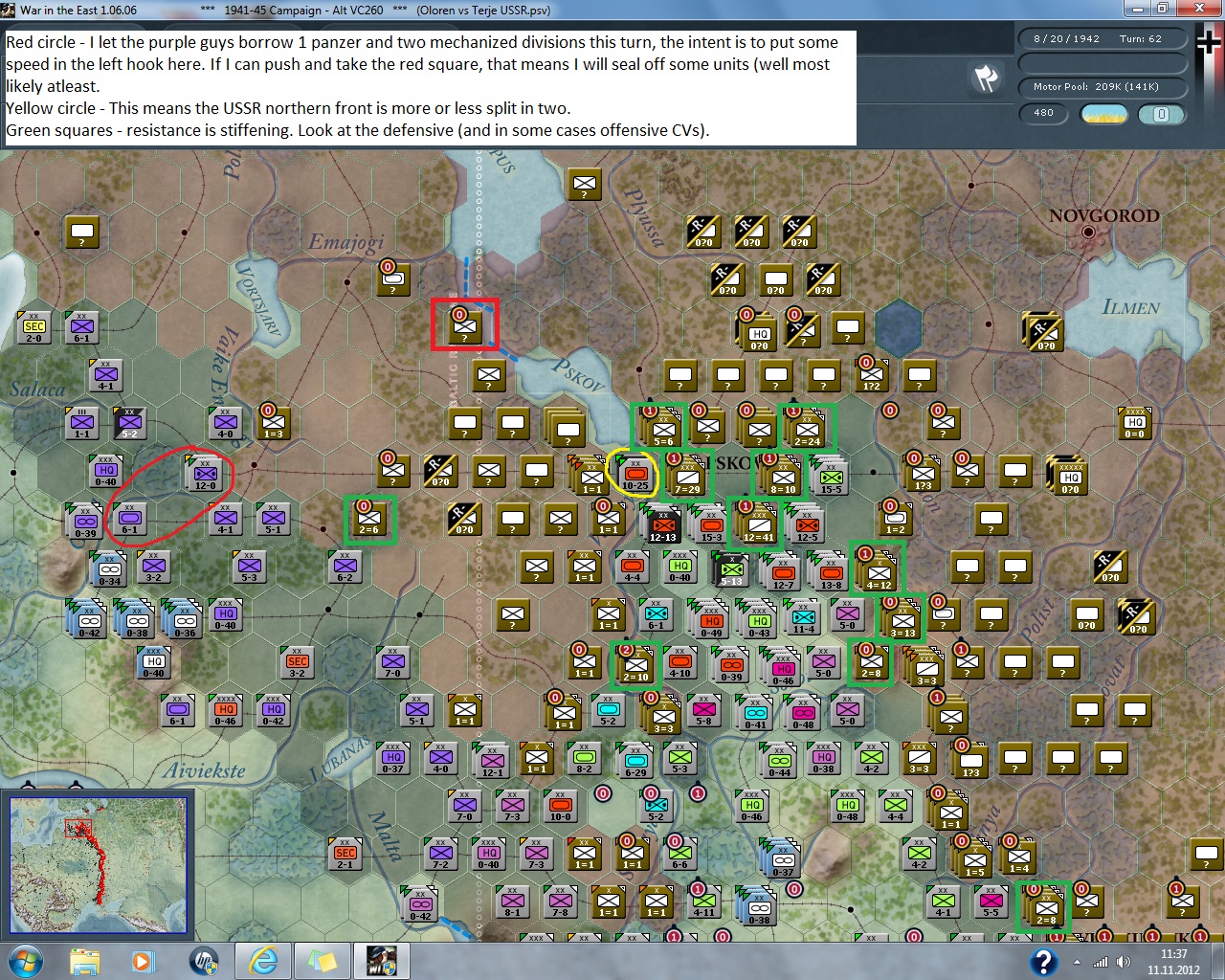Select the red HQ 0-49 headquarters
The image size is (1225, 980).
711,620
